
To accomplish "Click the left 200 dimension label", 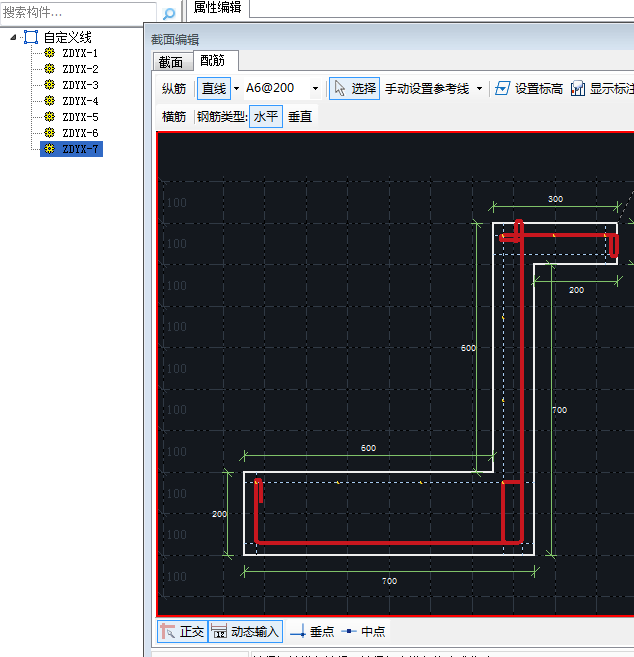I will [x=220, y=514].
